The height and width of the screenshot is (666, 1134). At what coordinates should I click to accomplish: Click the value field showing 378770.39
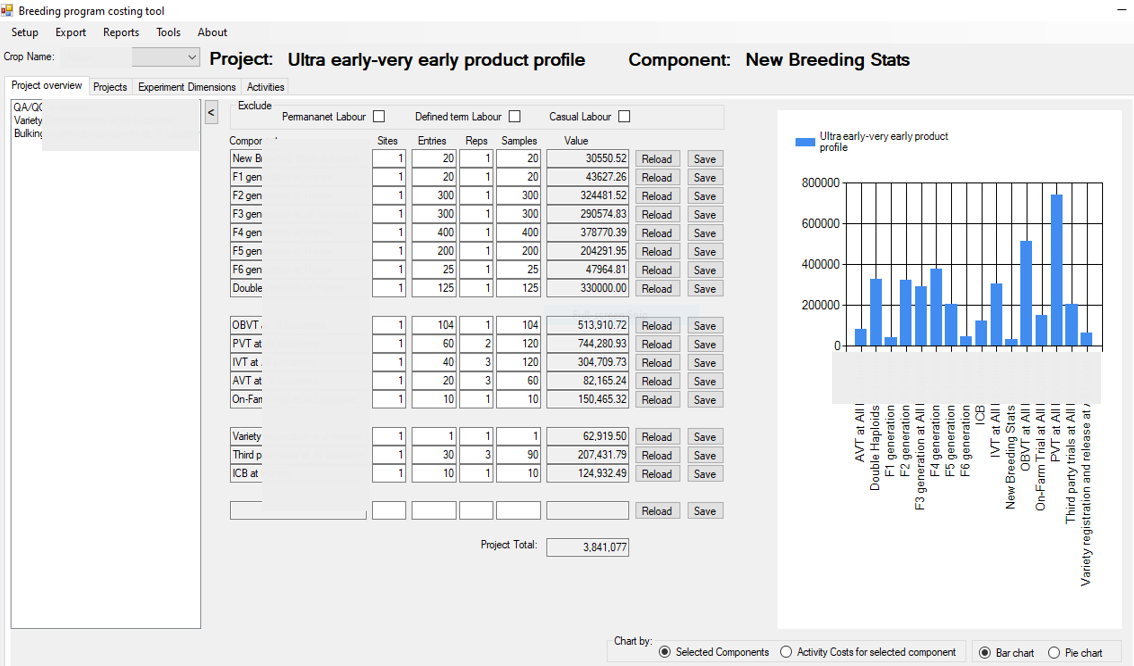[x=587, y=233]
